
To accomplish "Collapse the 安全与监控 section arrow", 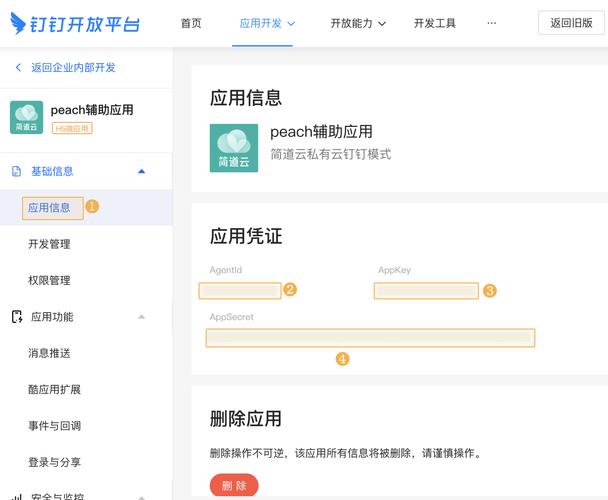I will point(142,497).
